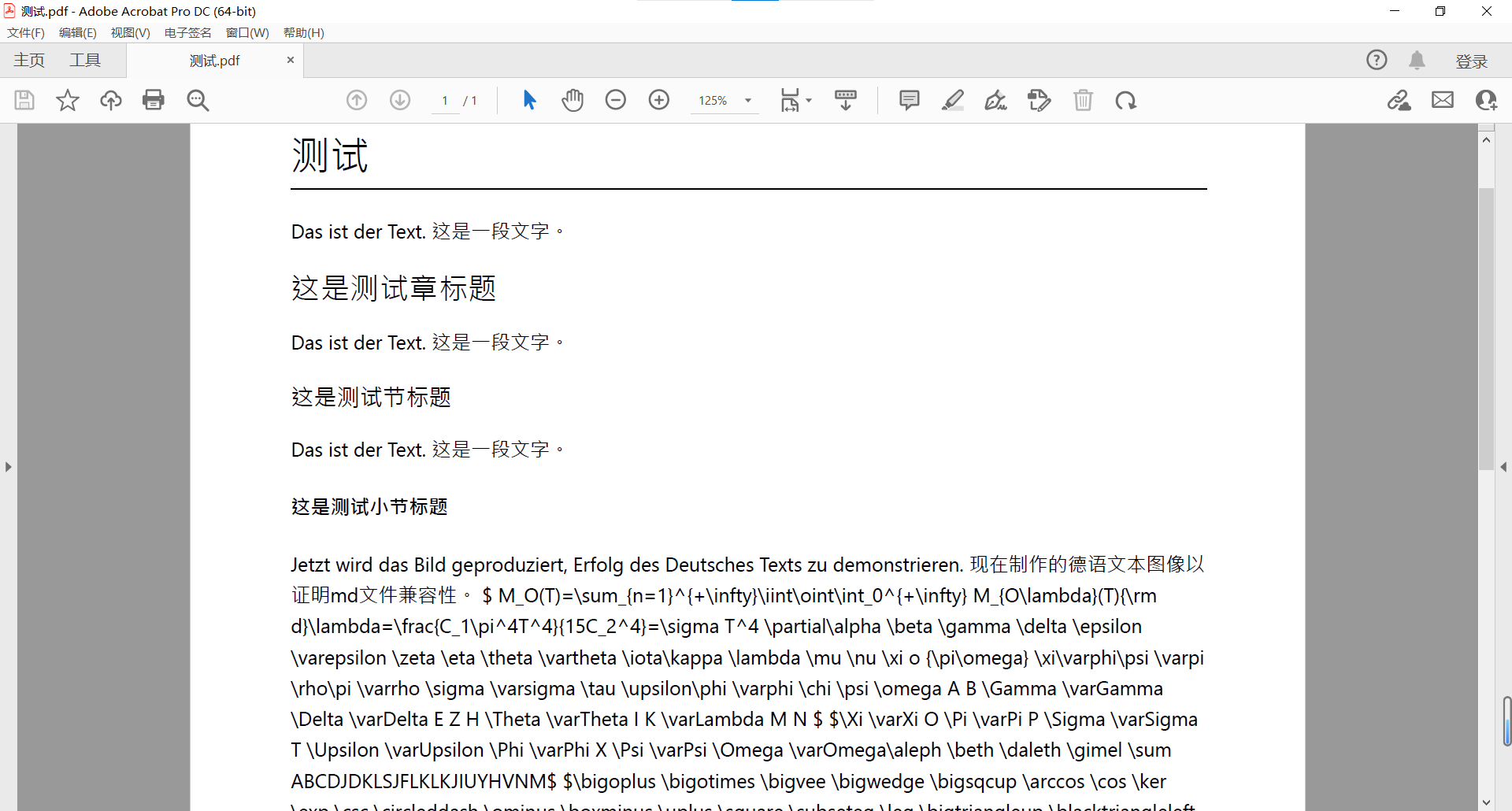Click the Delete trash icon
Screen dimensions: 1512x811
tap(1083, 100)
